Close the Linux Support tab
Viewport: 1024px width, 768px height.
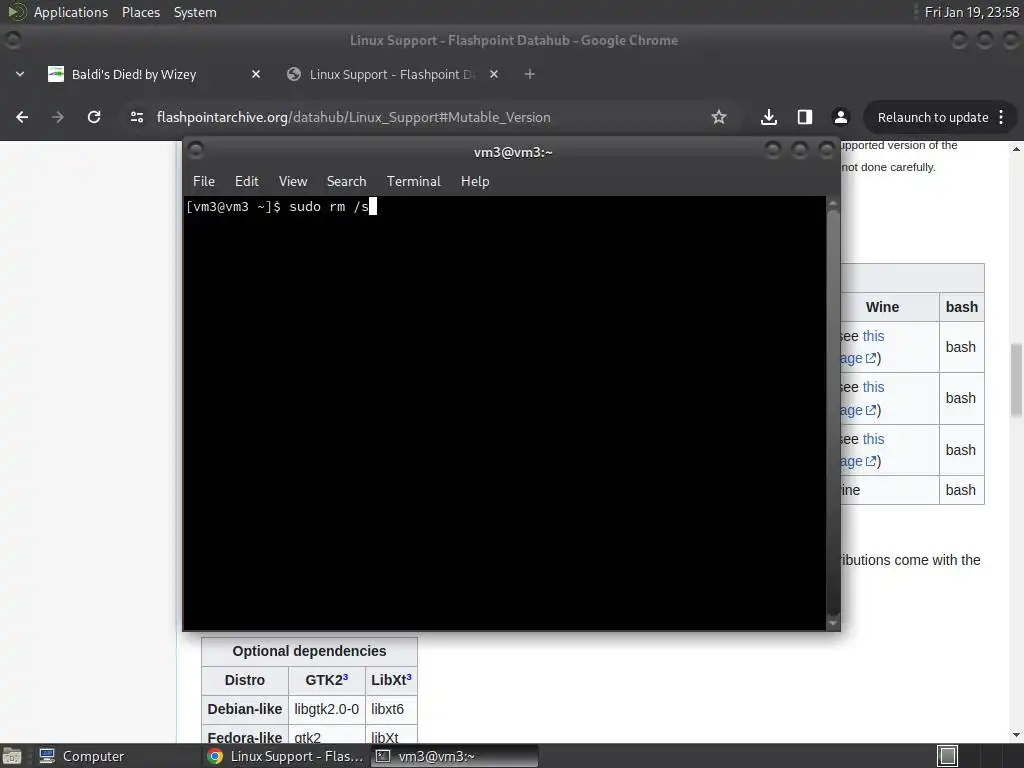(494, 74)
